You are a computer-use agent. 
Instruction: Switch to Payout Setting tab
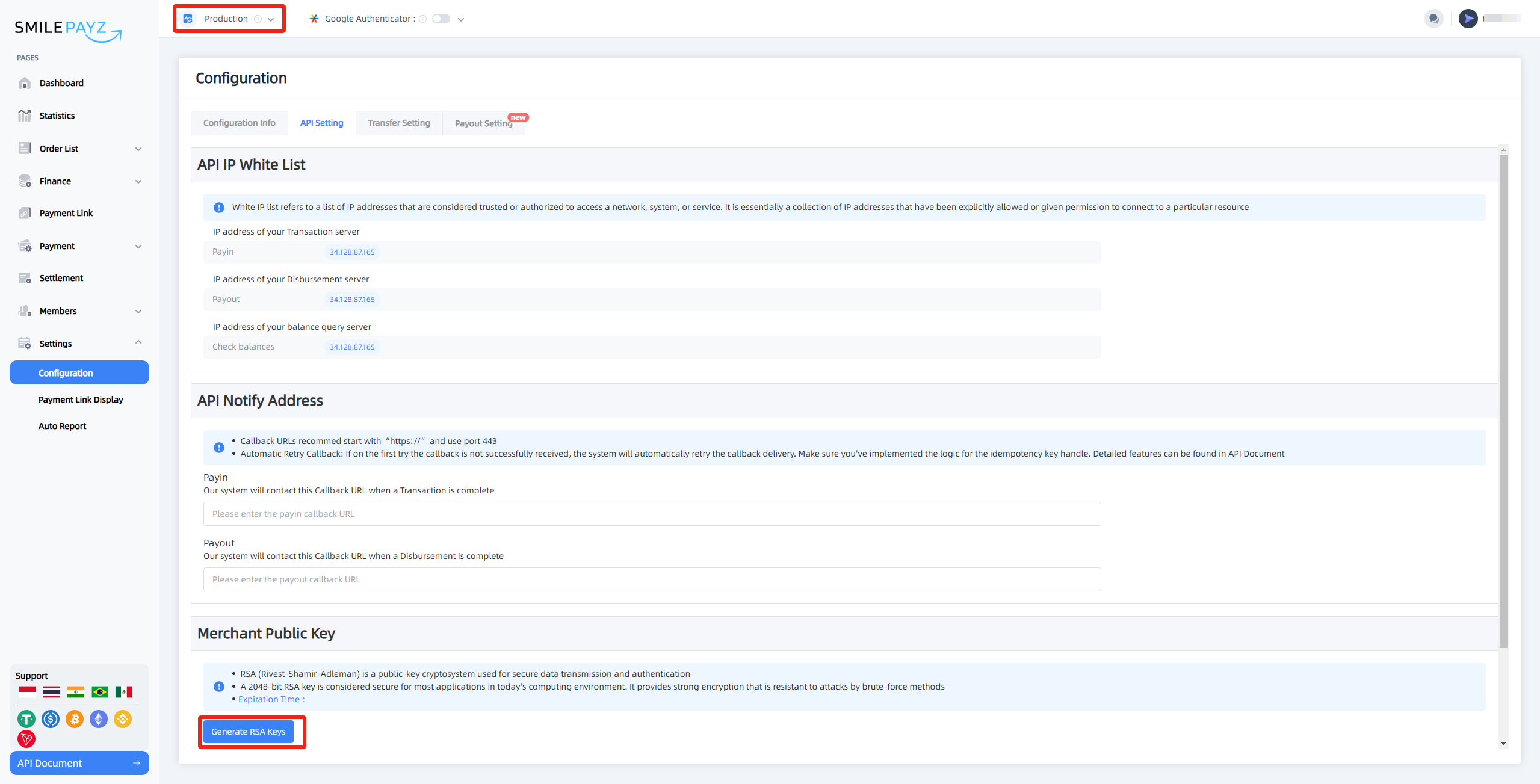point(484,122)
